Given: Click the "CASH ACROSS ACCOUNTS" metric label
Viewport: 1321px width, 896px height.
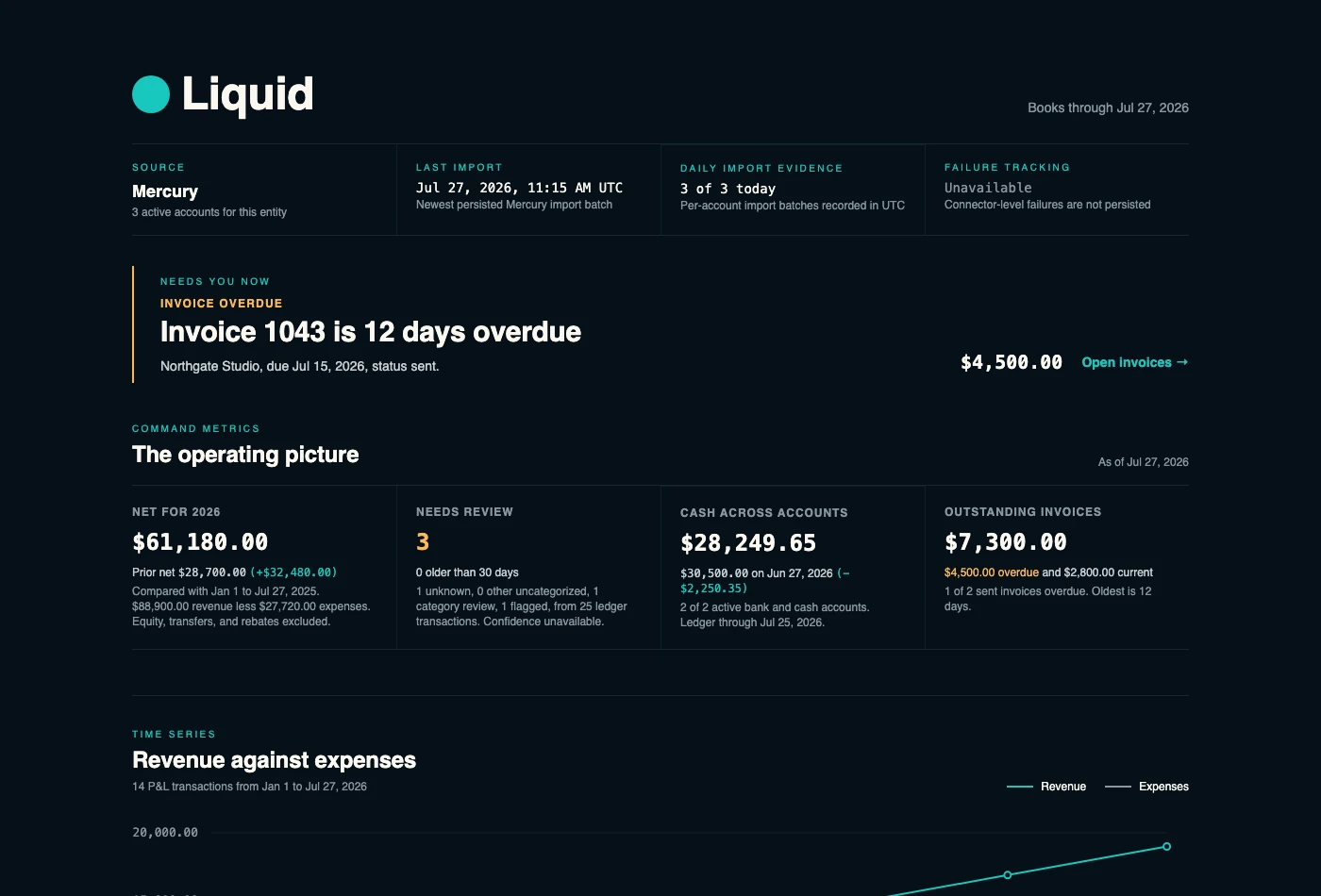Looking at the screenshot, I should pyautogui.click(x=764, y=513).
